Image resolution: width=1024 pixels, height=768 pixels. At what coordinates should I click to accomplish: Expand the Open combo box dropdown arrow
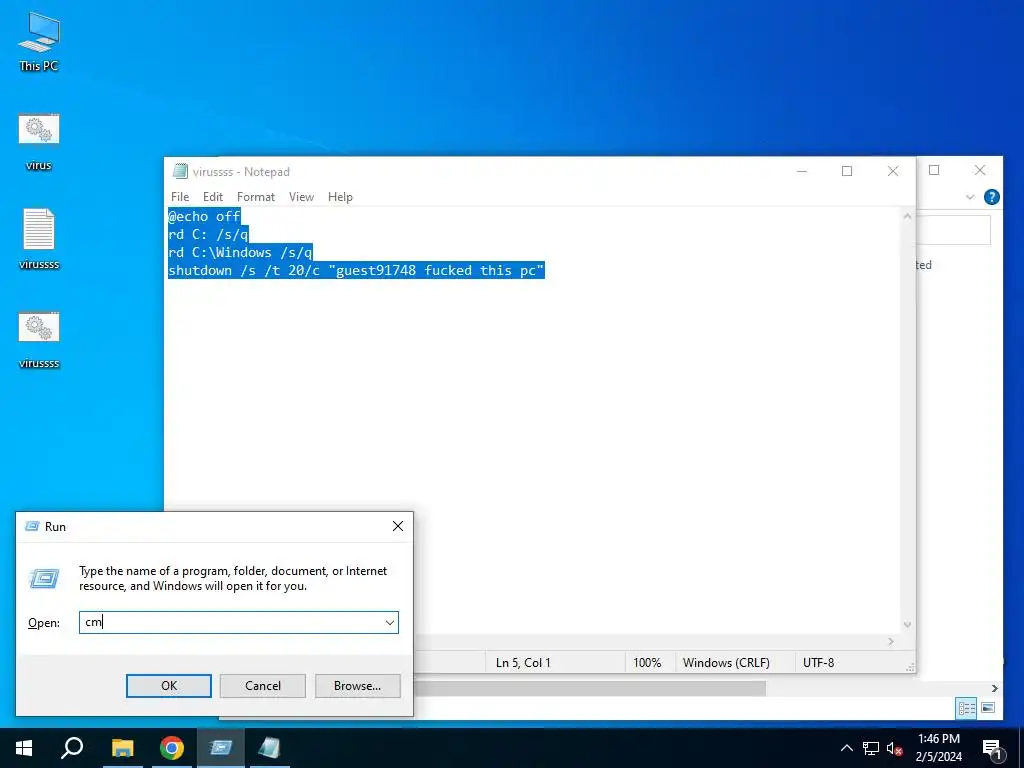[390, 622]
